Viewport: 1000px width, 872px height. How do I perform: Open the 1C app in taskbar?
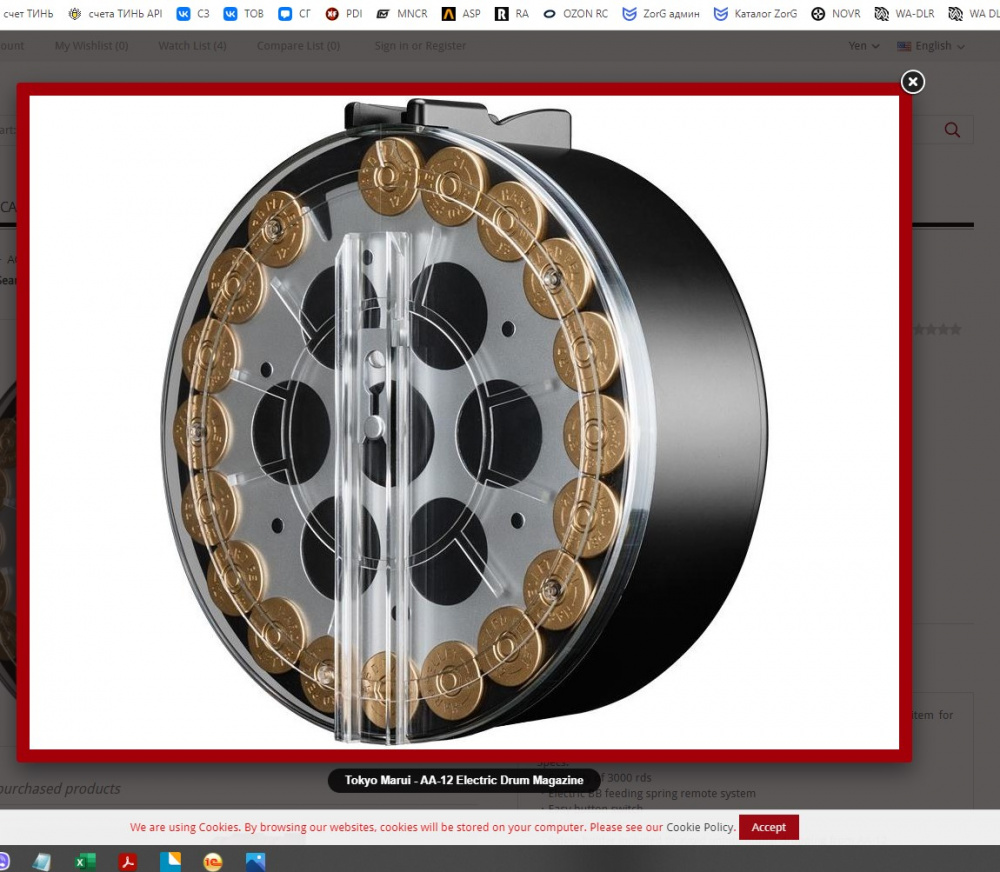(212, 861)
